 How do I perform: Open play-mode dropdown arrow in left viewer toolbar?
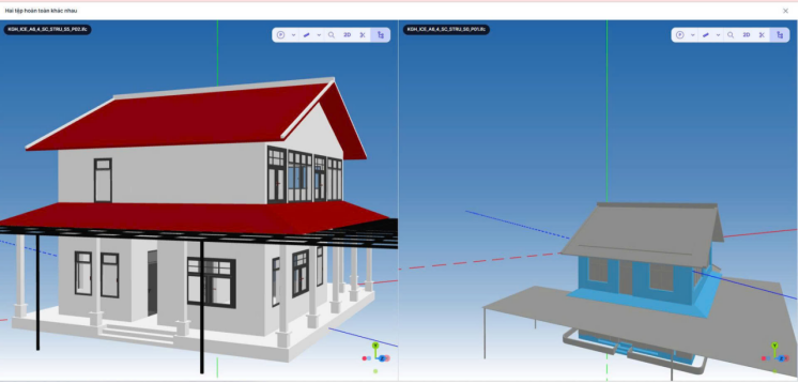click(294, 35)
